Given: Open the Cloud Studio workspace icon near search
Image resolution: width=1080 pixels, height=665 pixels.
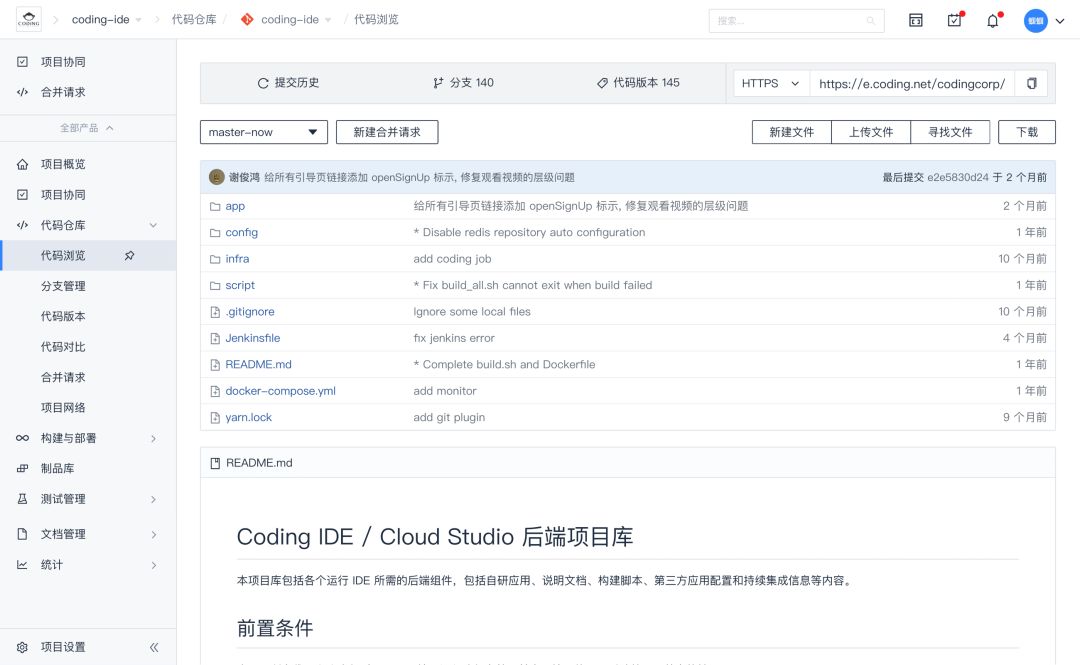Looking at the screenshot, I should (915, 20).
